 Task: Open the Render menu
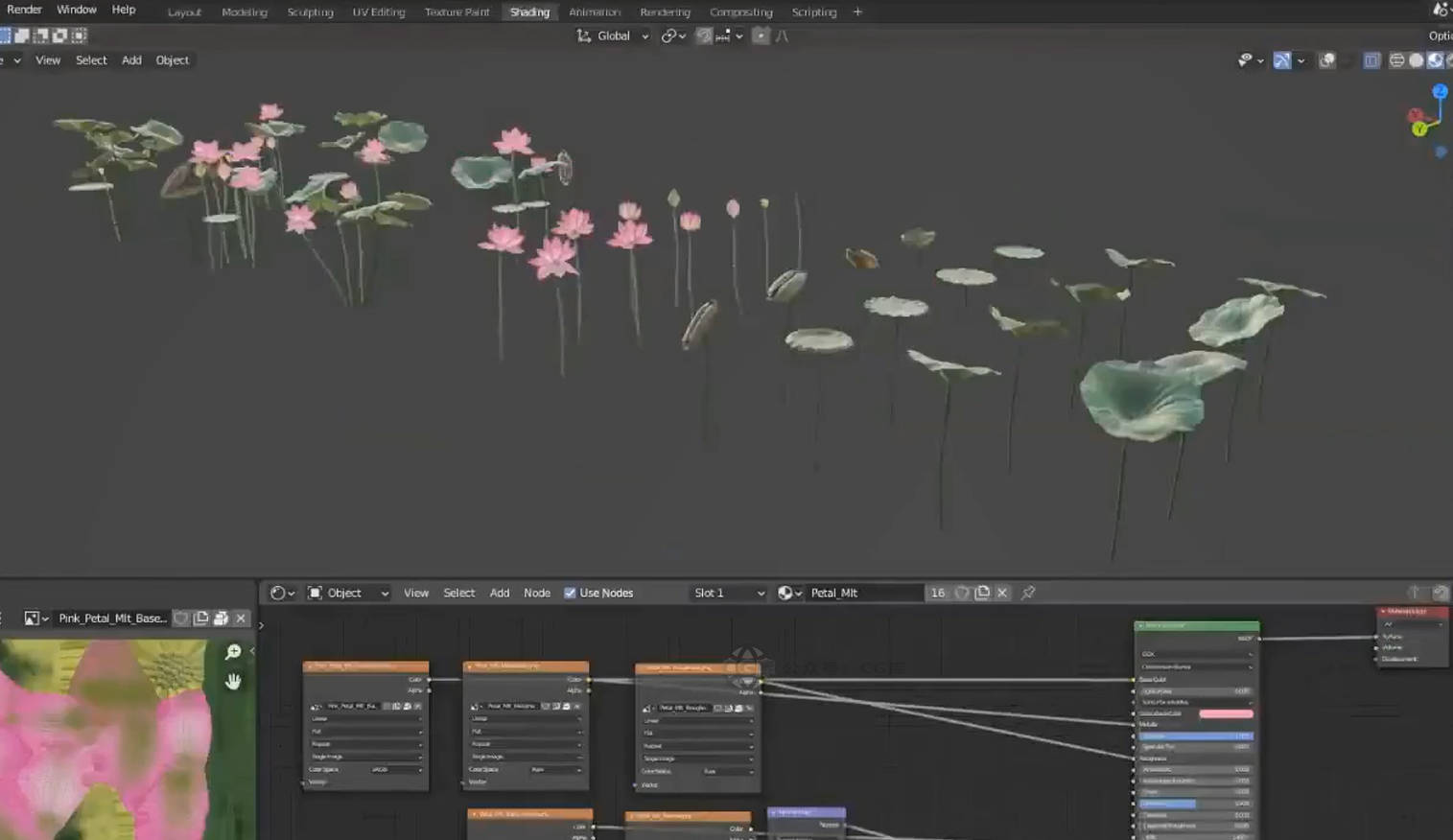[24, 10]
